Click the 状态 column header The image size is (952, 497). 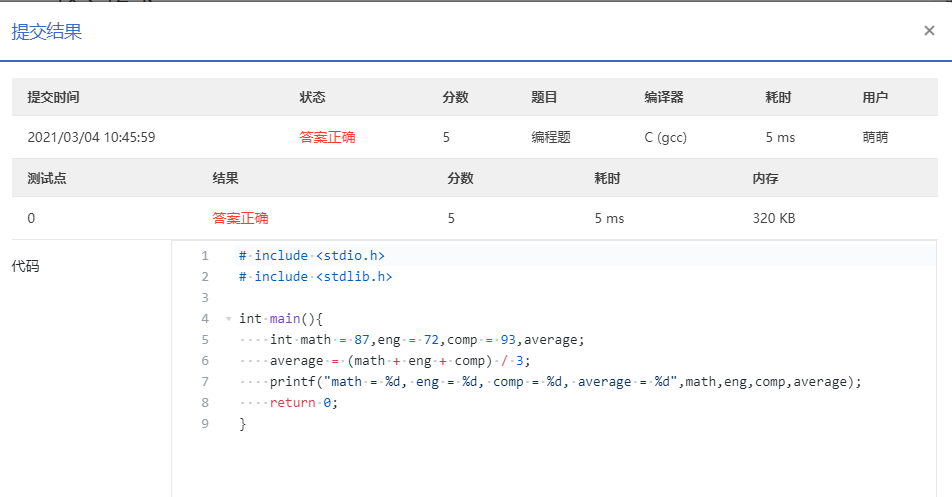[313, 97]
